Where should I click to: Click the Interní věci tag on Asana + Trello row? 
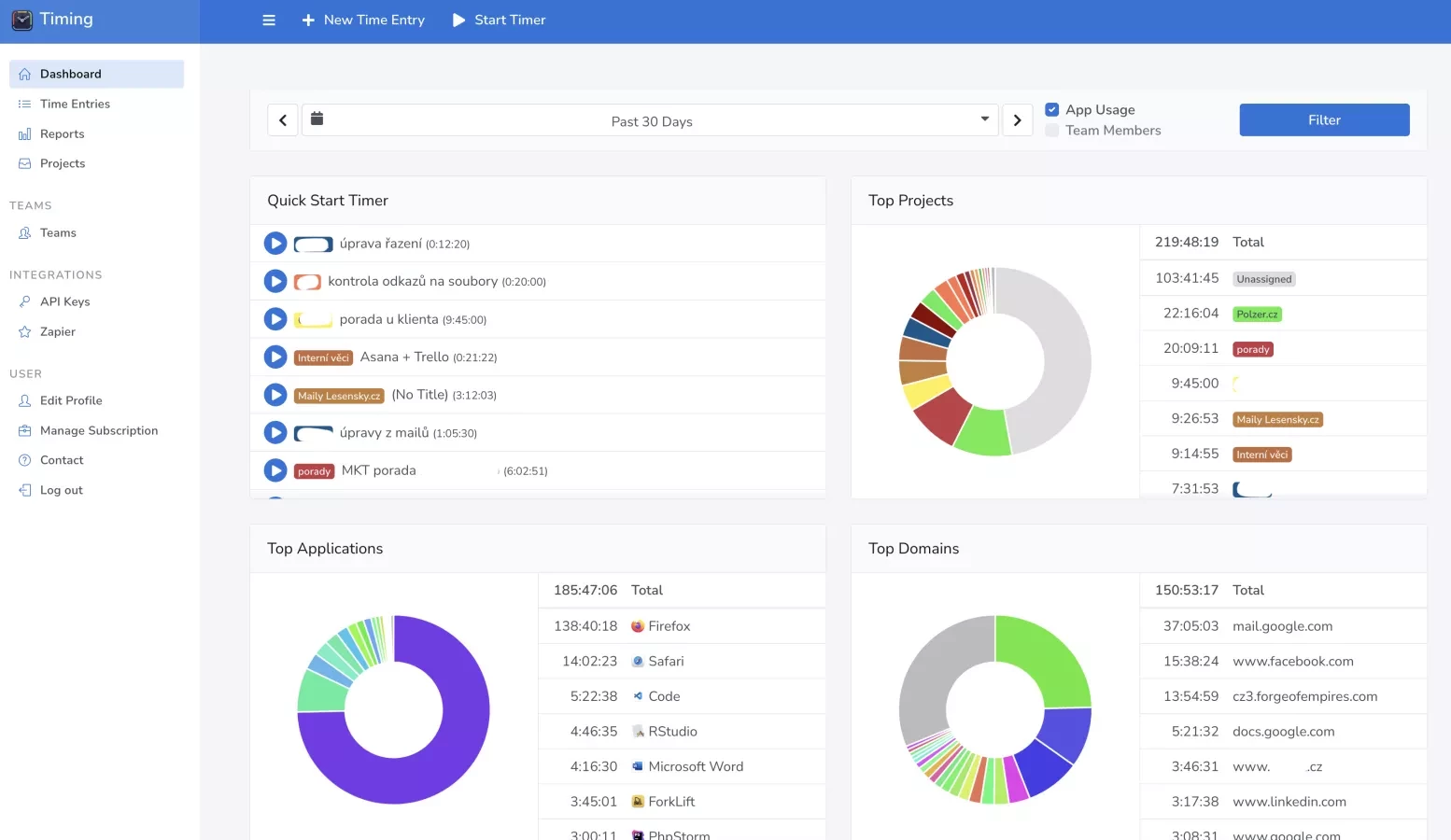pyautogui.click(x=323, y=357)
